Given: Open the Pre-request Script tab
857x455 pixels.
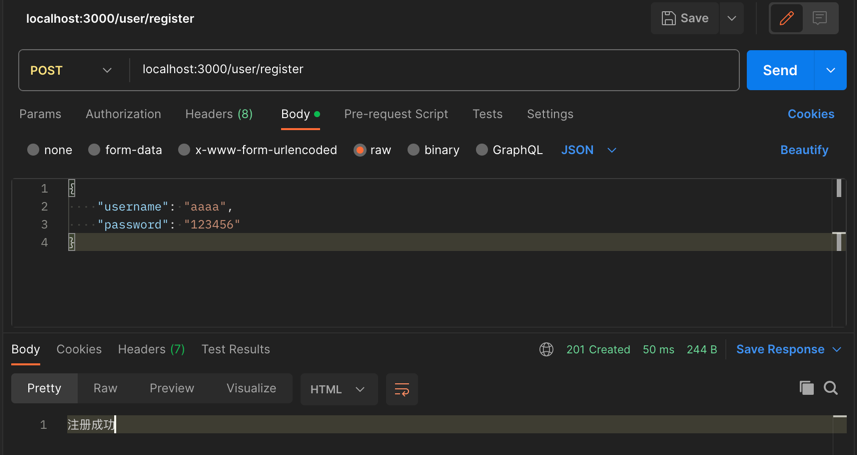Looking at the screenshot, I should click(x=396, y=114).
